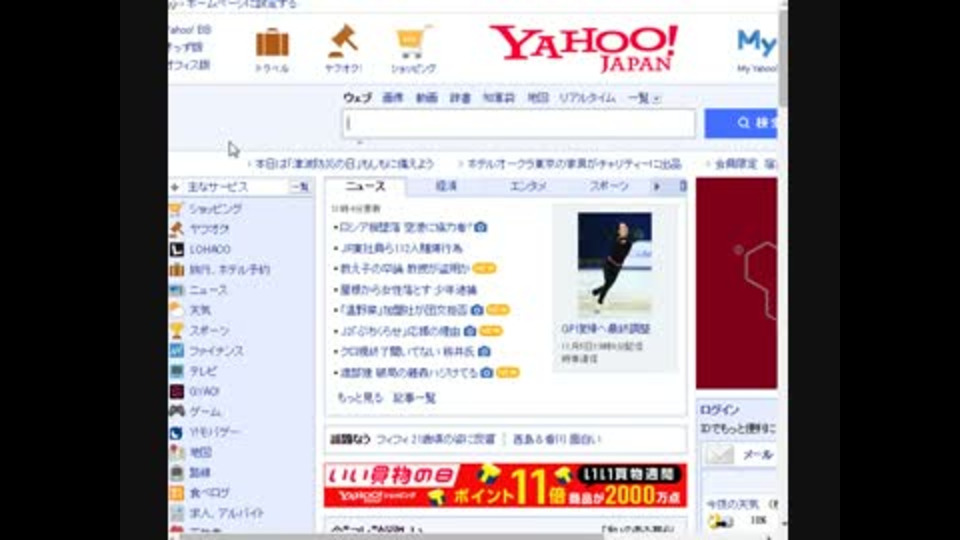Open the ログイン link

719,410
